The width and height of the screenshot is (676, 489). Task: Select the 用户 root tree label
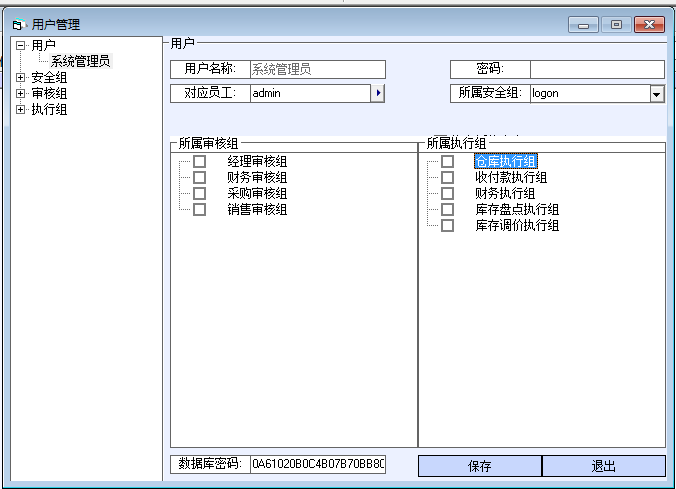pos(43,45)
